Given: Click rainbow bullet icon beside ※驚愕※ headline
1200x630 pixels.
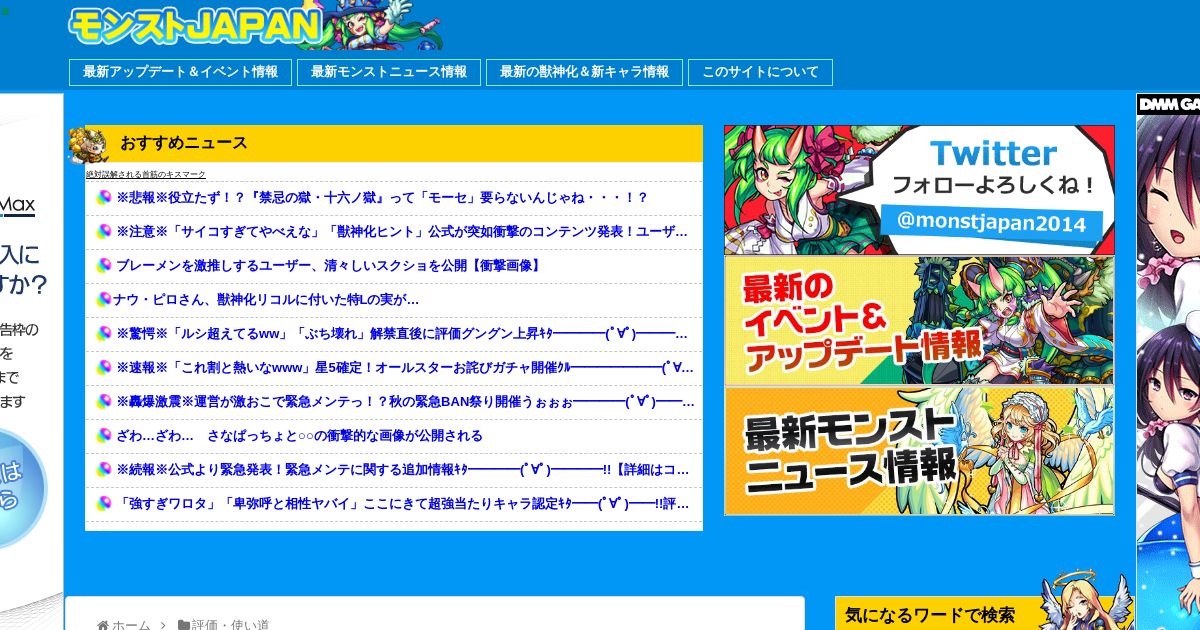Looking at the screenshot, I should click(x=103, y=334).
